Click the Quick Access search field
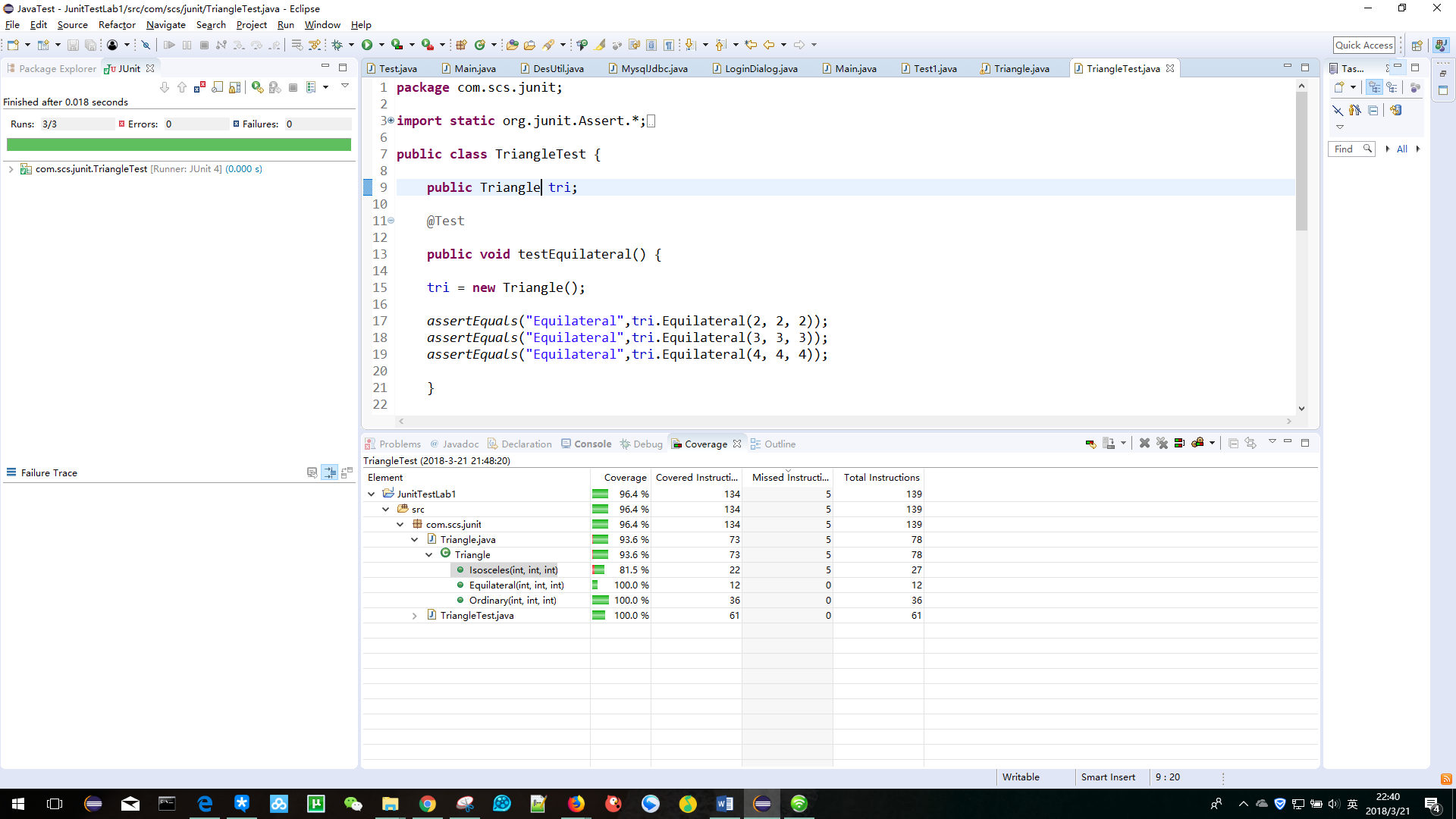The height and width of the screenshot is (819, 1456). pyautogui.click(x=1363, y=45)
